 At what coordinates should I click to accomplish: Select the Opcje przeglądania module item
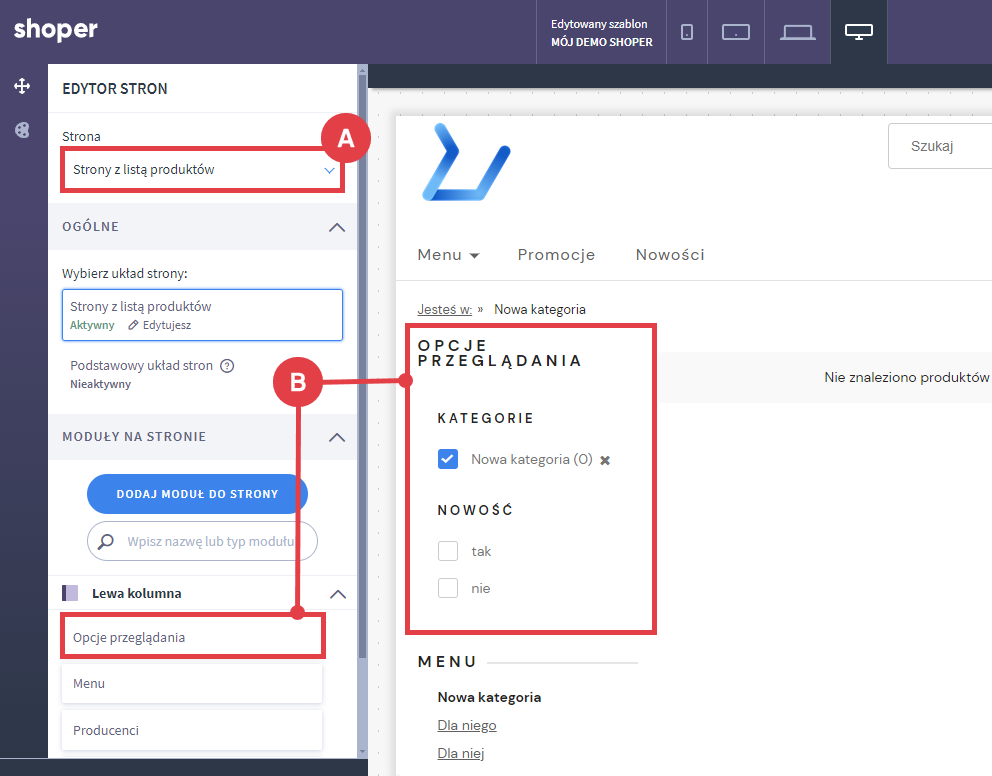(x=192, y=637)
